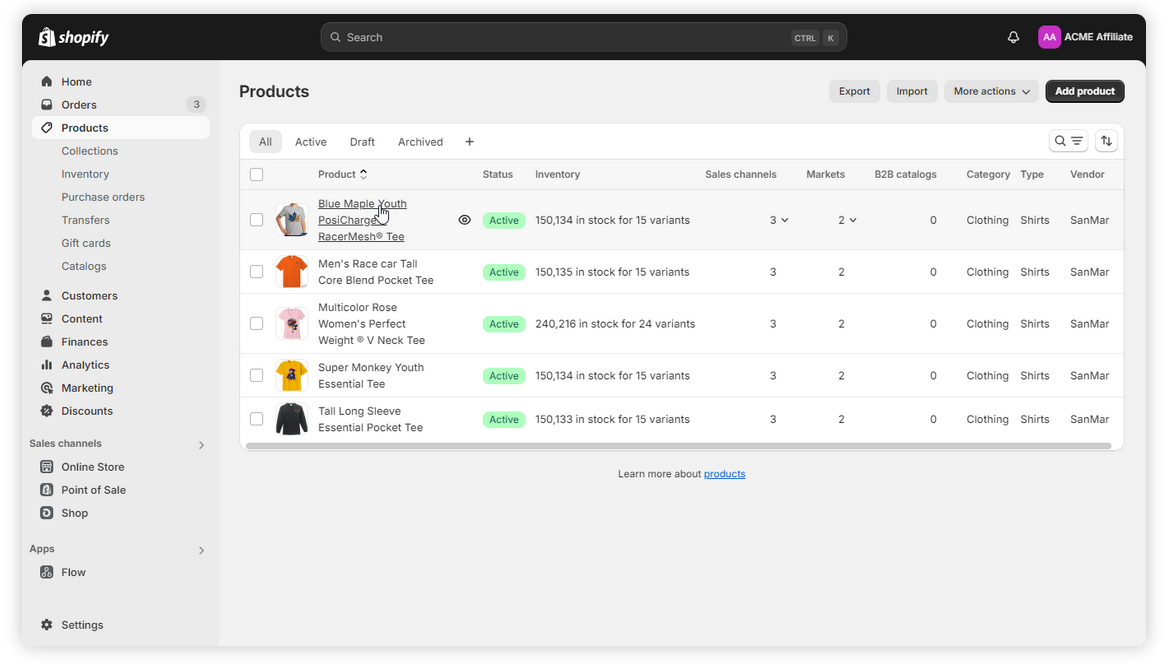Switch to the Draft tab
This screenshot has width=1162, height=666.
click(362, 142)
